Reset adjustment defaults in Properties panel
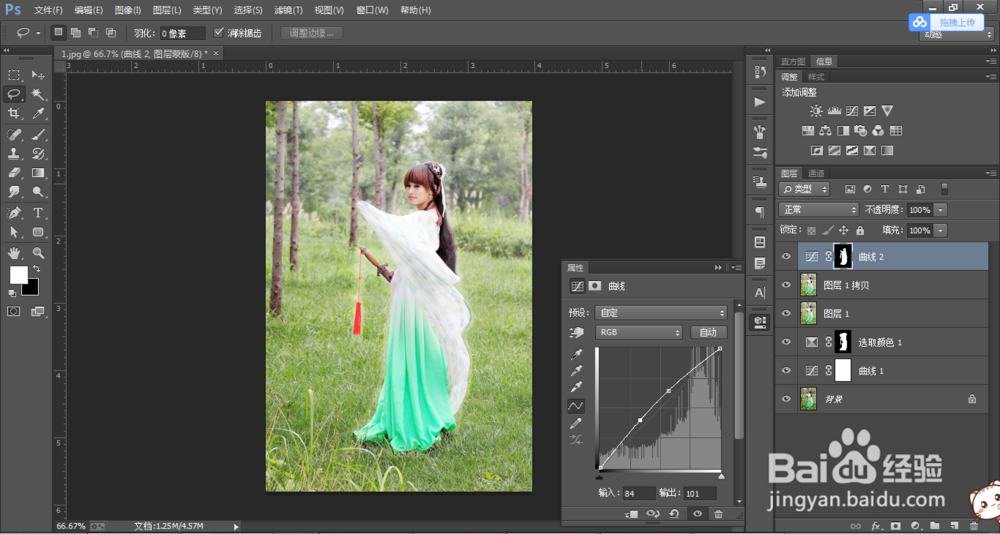The width and height of the screenshot is (1000, 534). point(674,514)
